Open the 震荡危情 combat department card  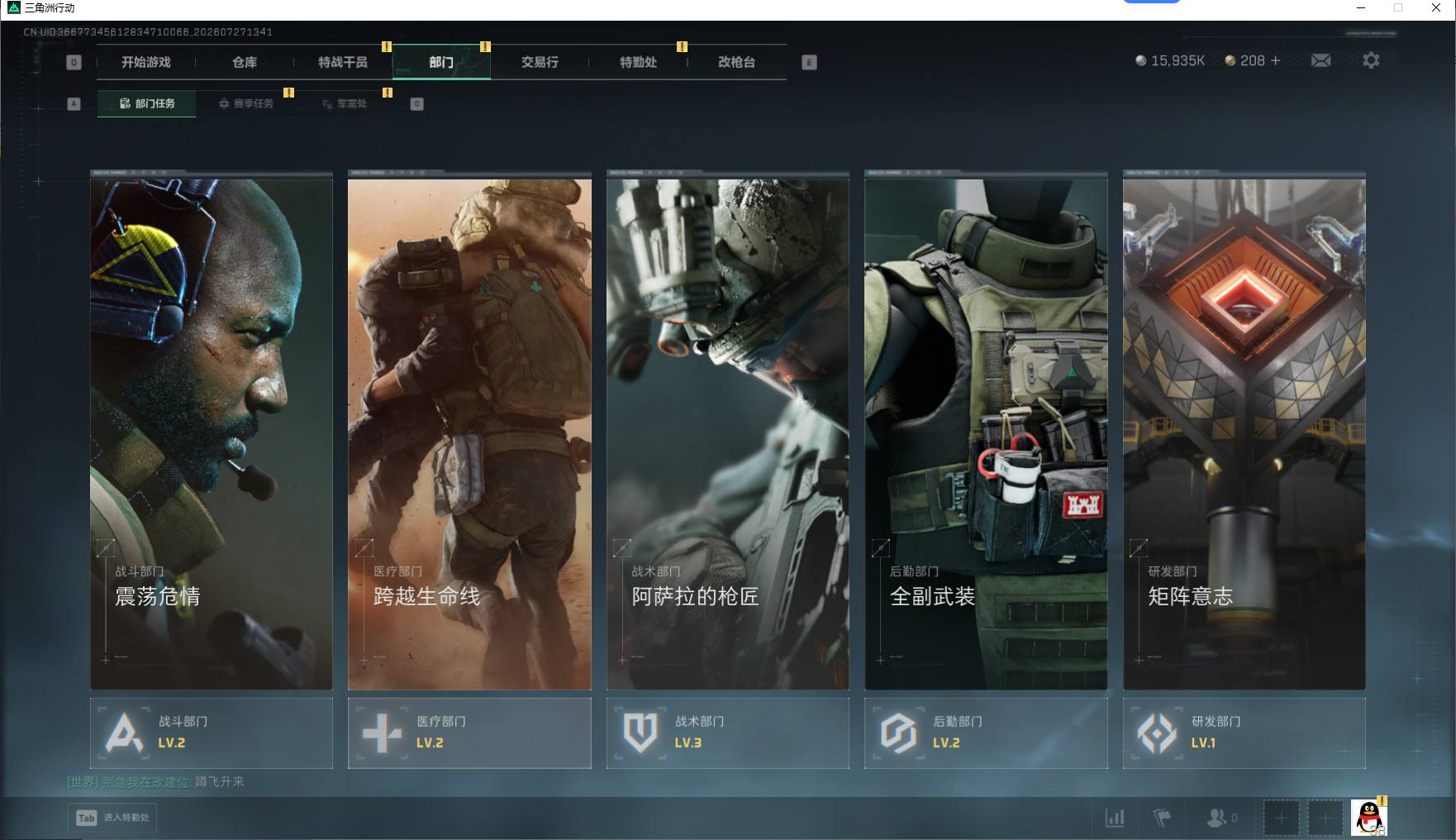coord(212,430)
